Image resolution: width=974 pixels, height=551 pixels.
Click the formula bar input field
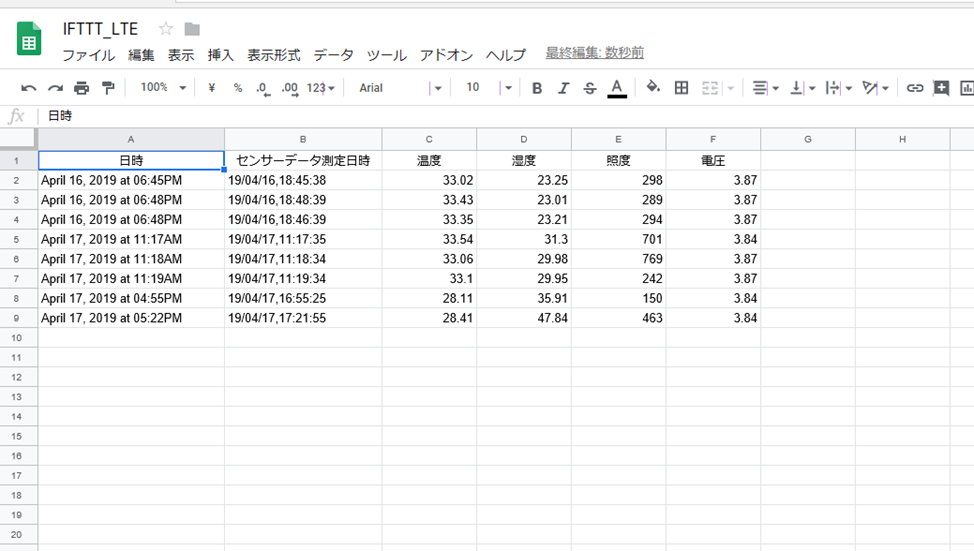pyautogui.click(x=500, y=116)
